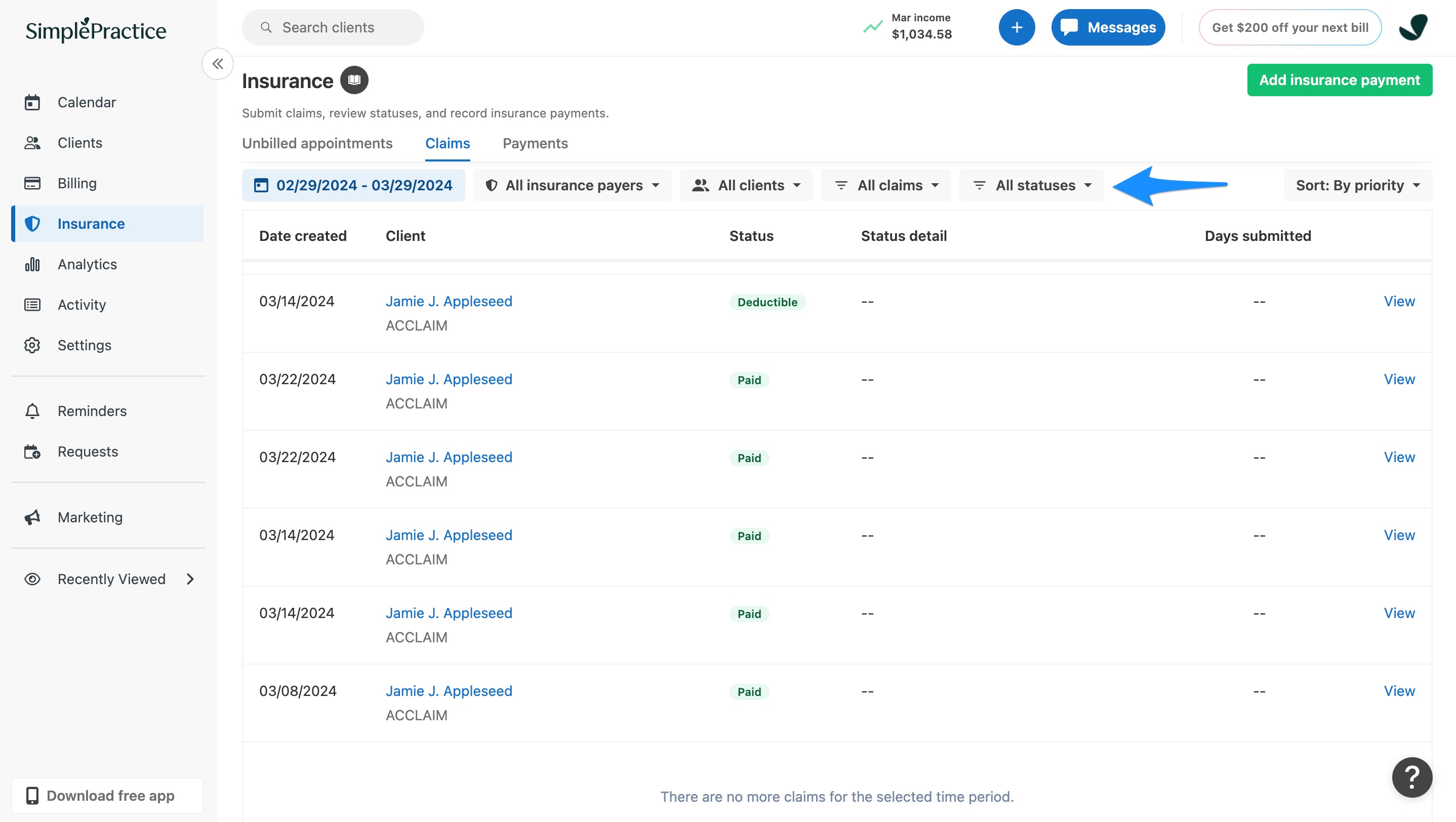Open the help question mark button
Screen dimensions: 1456x822
click(1412, 777)
